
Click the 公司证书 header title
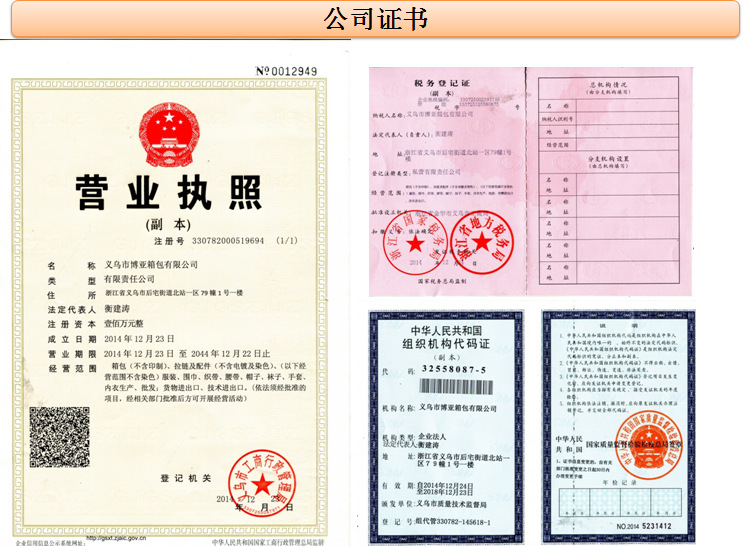pos(375,20)
